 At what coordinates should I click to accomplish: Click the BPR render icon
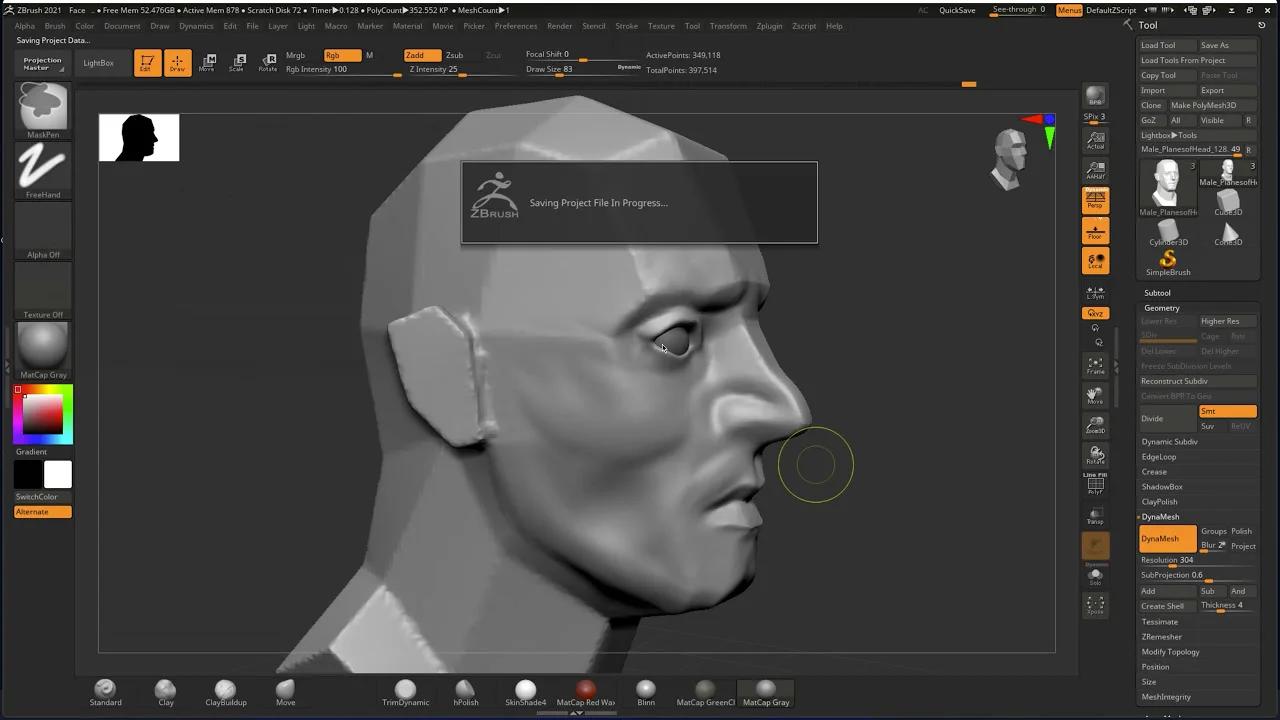(x=1095, y=95)
